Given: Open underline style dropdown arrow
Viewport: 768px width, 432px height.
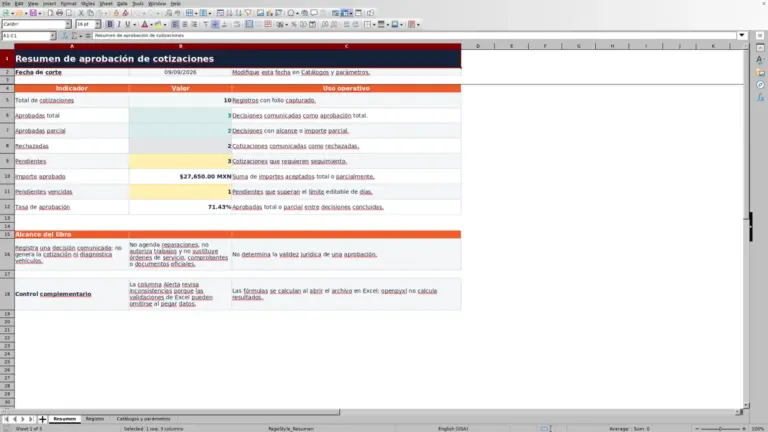Looking at the screenshot, I should (x=134, y=24).
